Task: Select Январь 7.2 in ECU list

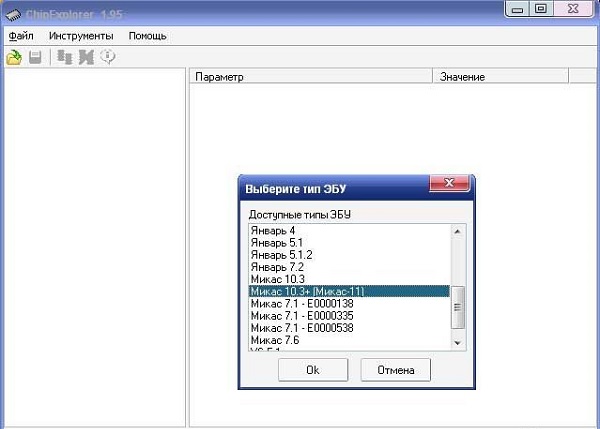Action: click(349, 267)
